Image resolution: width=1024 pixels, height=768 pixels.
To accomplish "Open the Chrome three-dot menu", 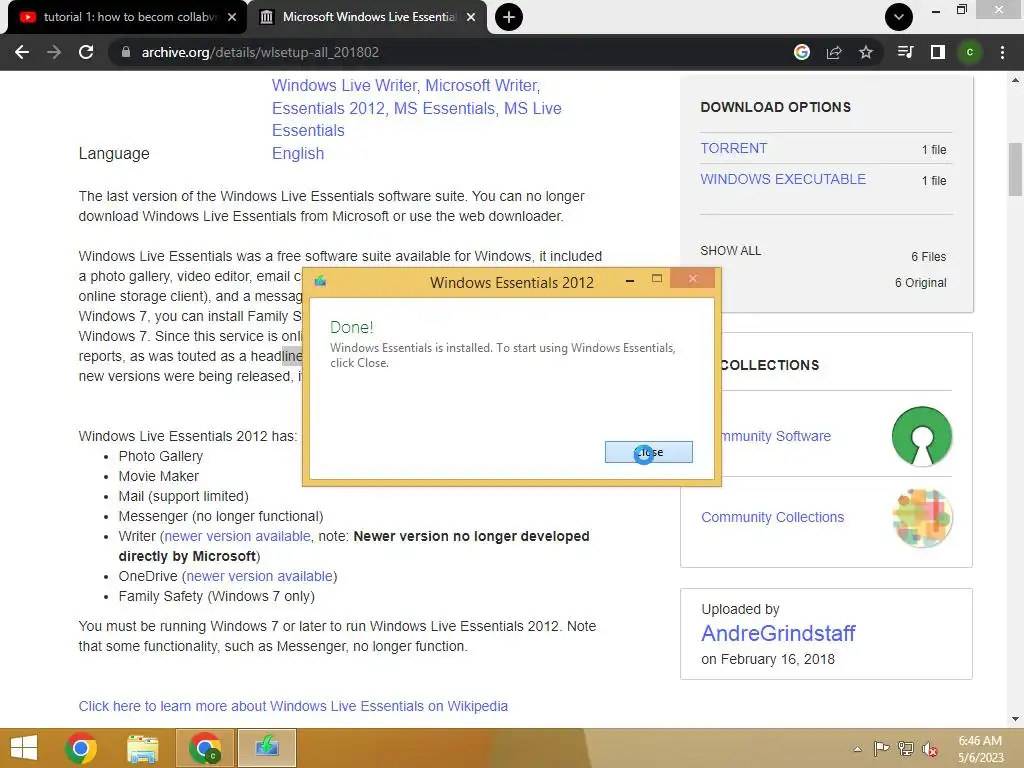I will point(1002,52).
